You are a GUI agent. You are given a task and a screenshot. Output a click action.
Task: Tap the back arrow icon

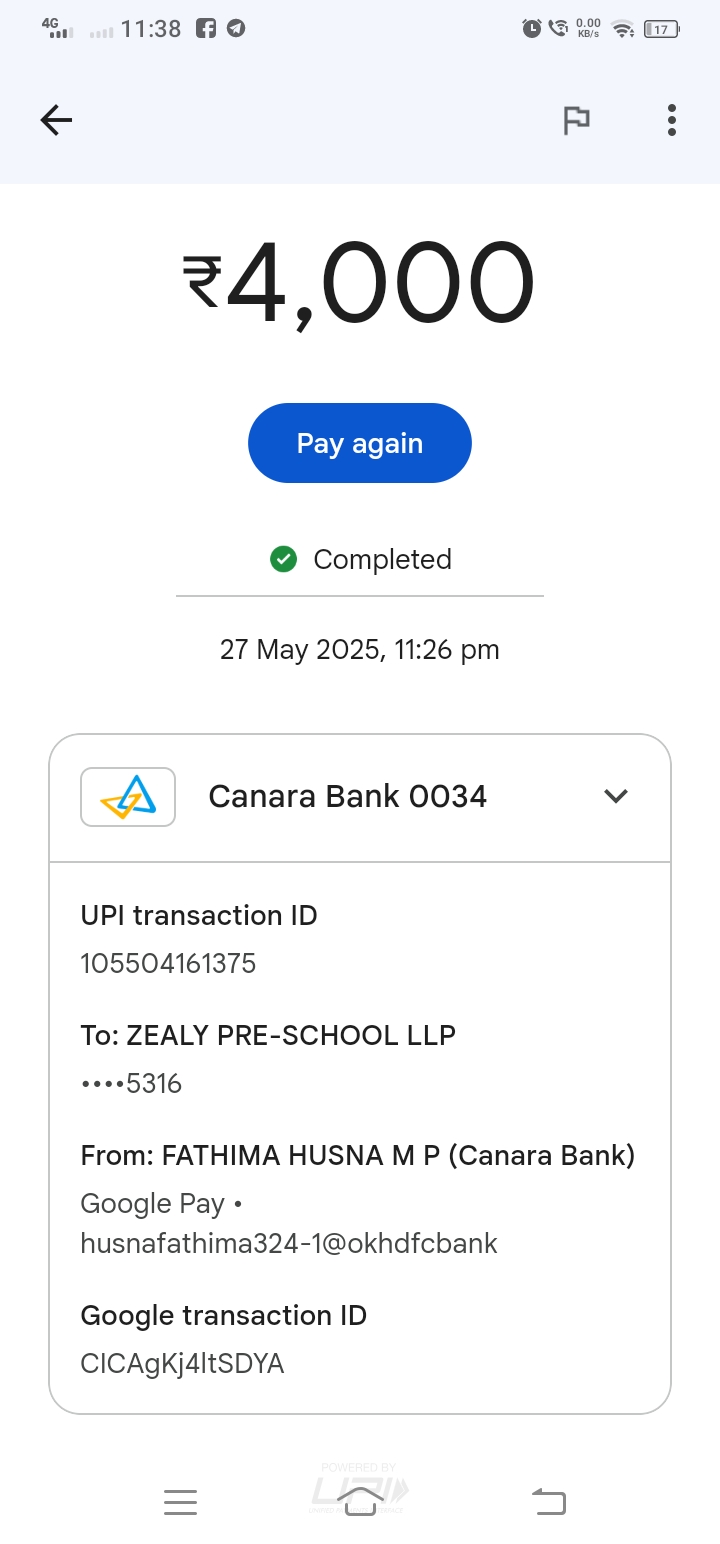[x=56, y=121]
